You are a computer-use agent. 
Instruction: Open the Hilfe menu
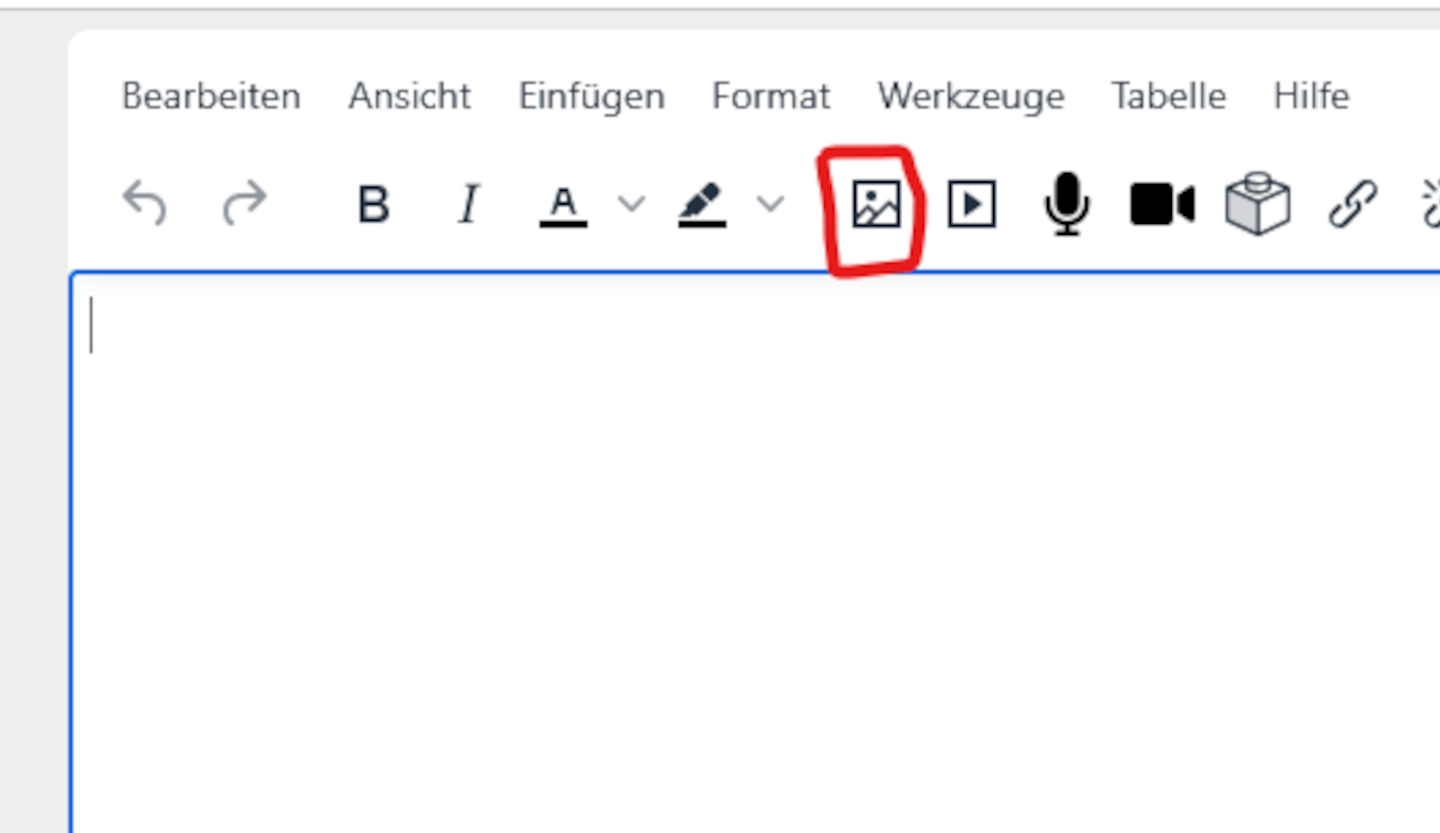pyautogui.click(x=1311, y=96)
